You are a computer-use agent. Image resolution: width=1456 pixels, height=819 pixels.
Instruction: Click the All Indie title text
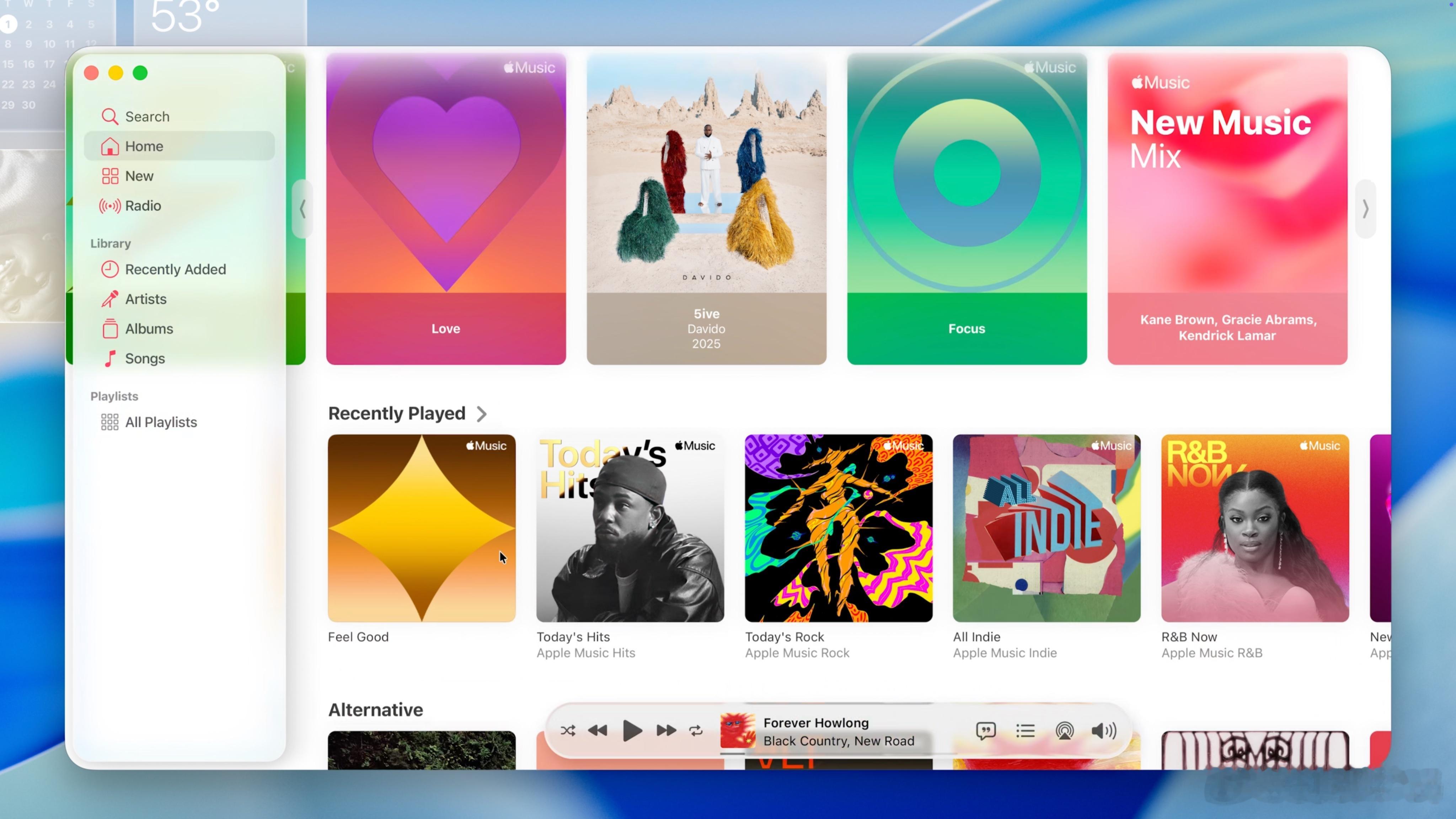[977, 637]
